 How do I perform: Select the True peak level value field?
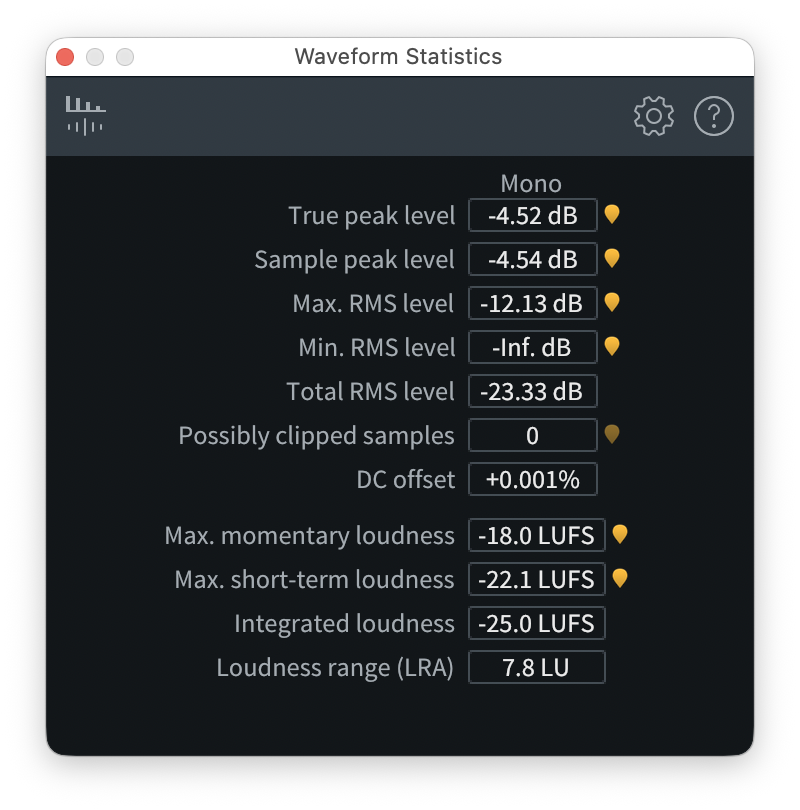[532, 215]
